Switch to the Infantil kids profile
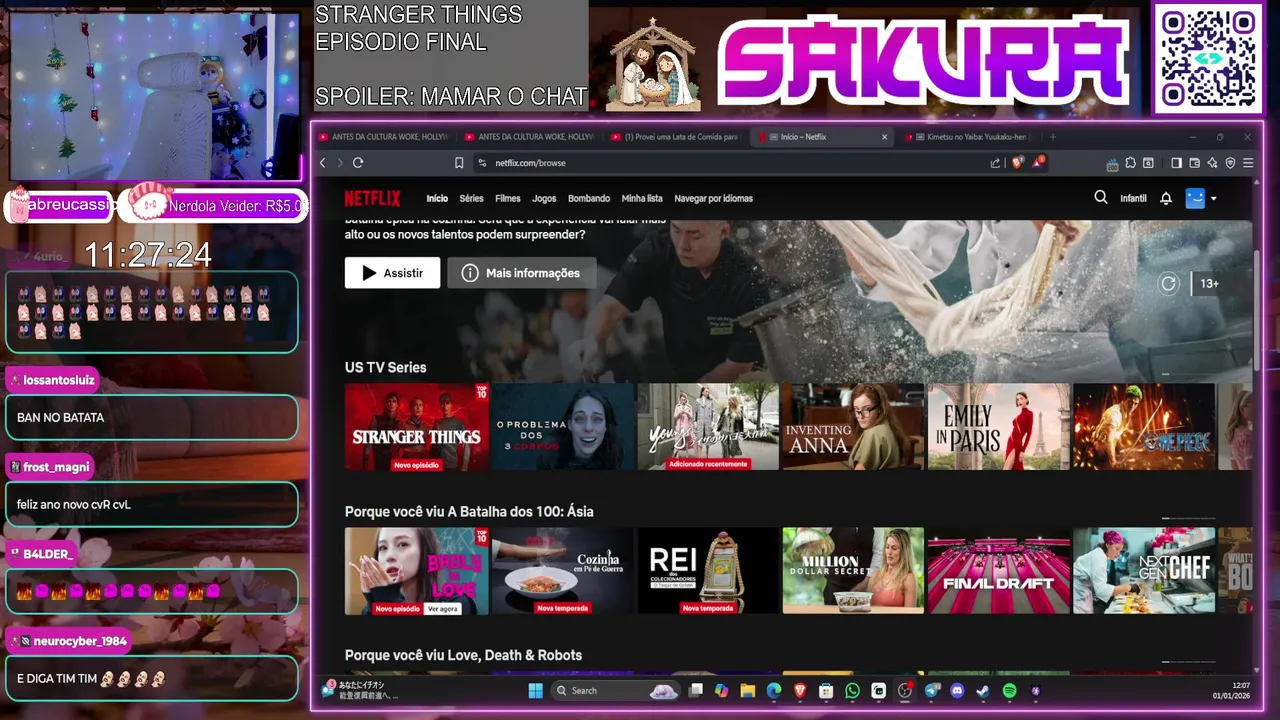This screenshot has width=1280, height=720. (x=1133, y=198)
